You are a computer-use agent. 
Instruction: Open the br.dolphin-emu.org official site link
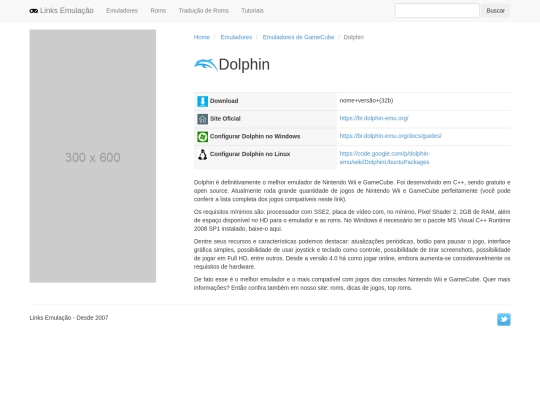click(374, 118)
